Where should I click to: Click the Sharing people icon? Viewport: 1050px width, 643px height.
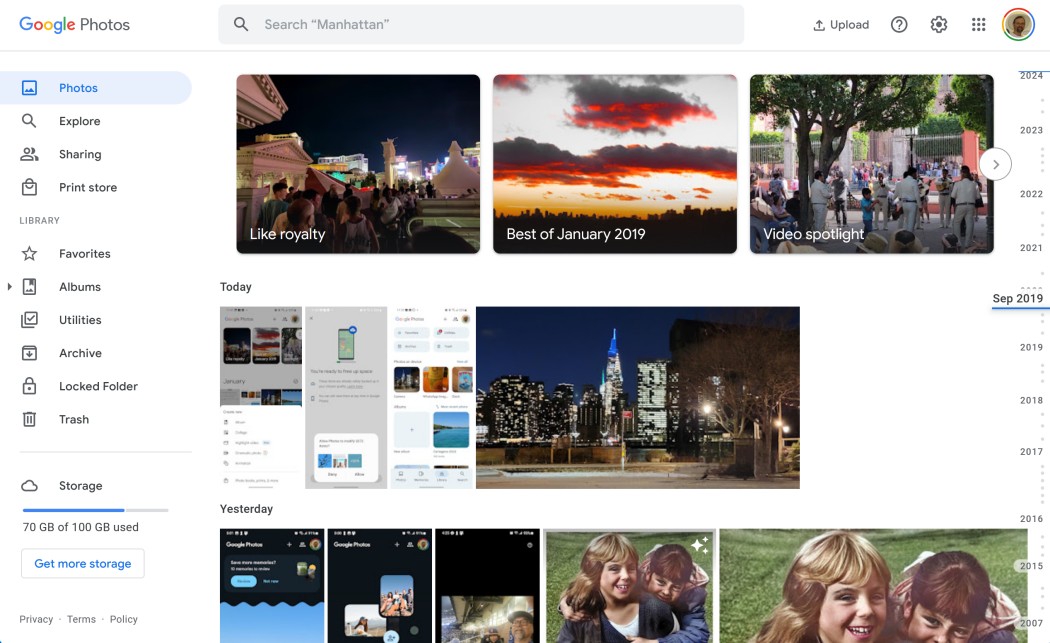(x=29, y=154)
